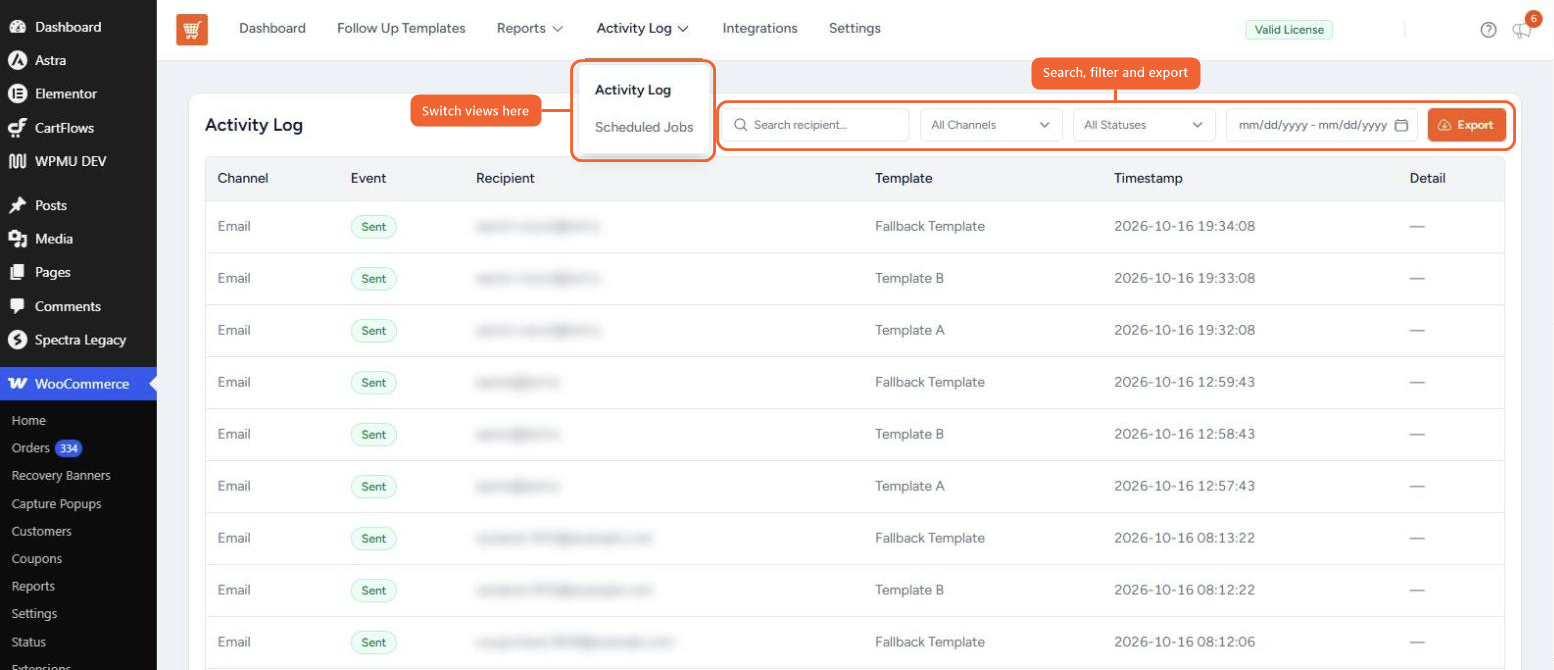Click the orange Export button
1554x670 pixels.
(x=1466, y=125)
